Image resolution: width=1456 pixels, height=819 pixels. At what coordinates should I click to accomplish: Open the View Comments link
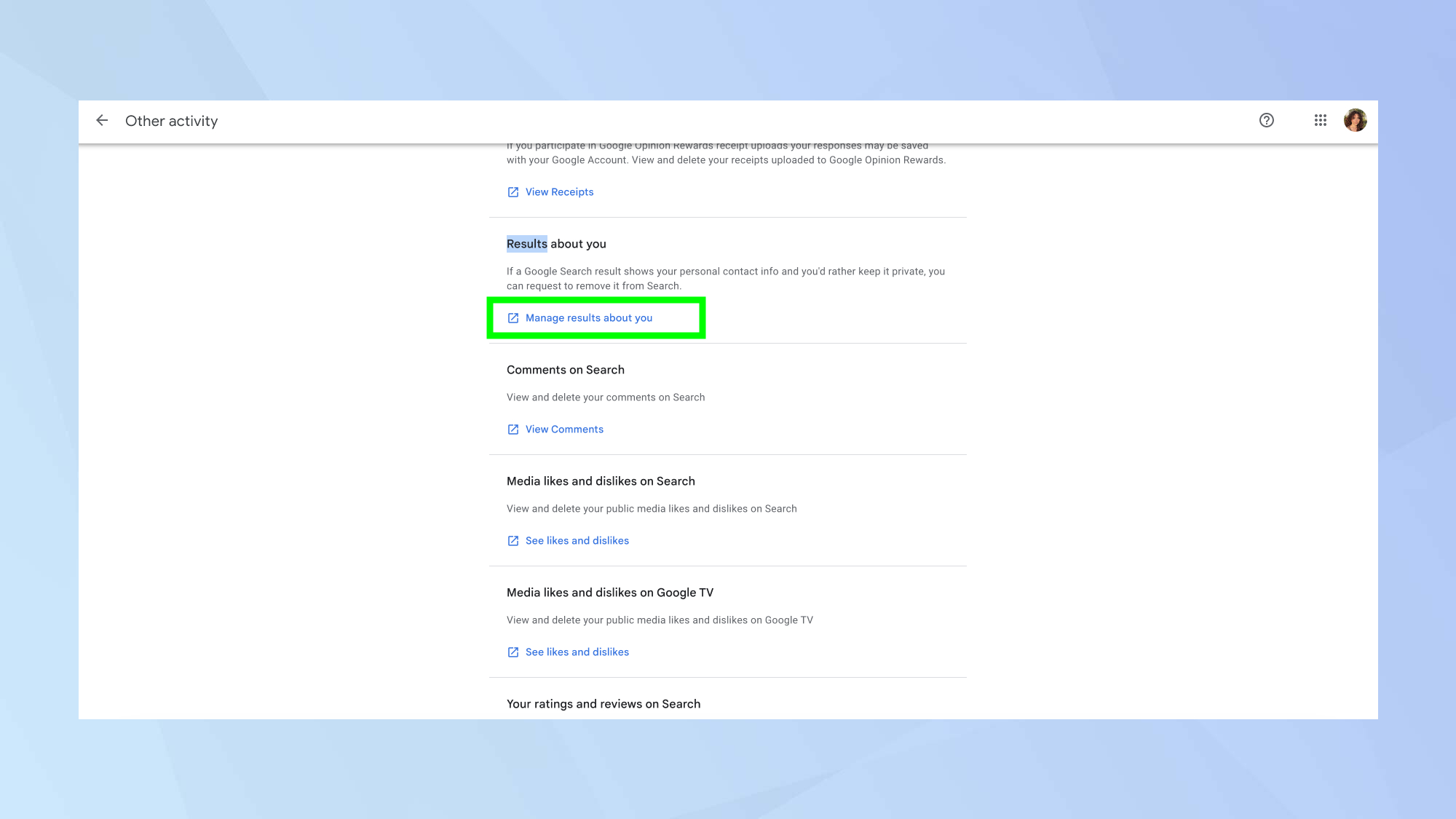coord(564,430)
